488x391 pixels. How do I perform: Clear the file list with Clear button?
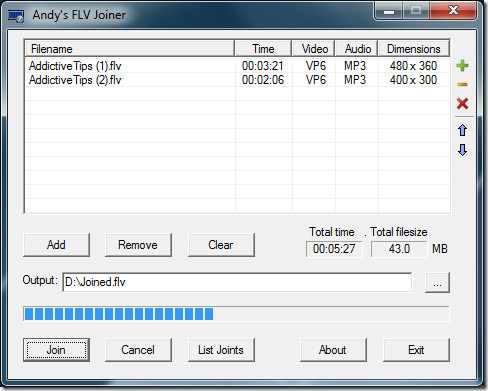221,245
